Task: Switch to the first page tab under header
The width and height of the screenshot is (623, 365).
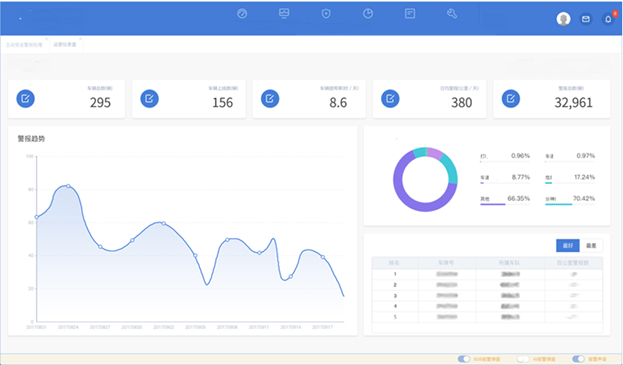Action: tap(24, 45)
